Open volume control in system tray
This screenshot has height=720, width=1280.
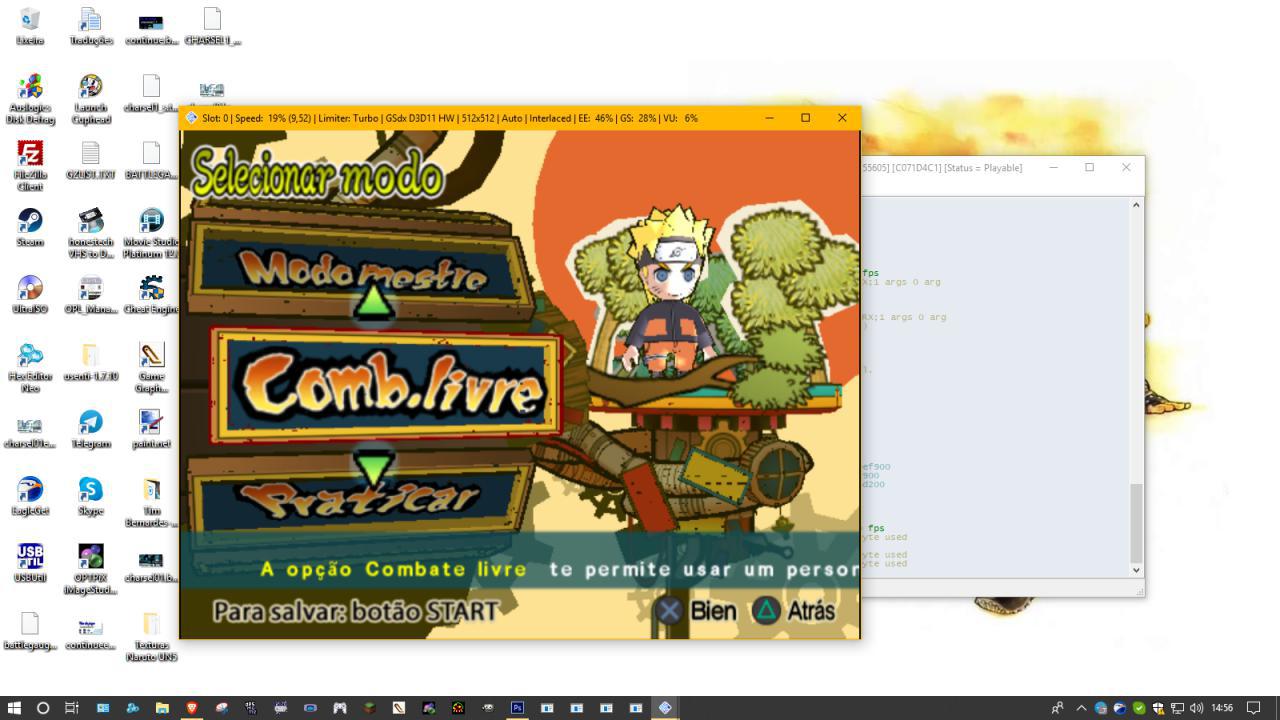[x=1196, y=708]
